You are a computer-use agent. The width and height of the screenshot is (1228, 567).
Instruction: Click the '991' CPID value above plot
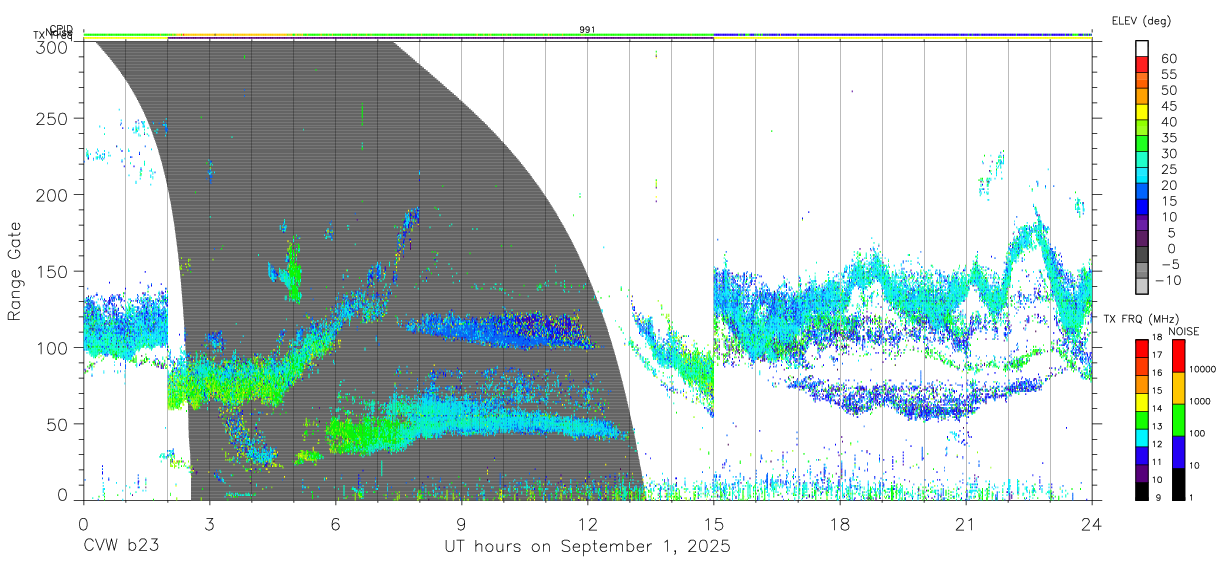point(587,30)
